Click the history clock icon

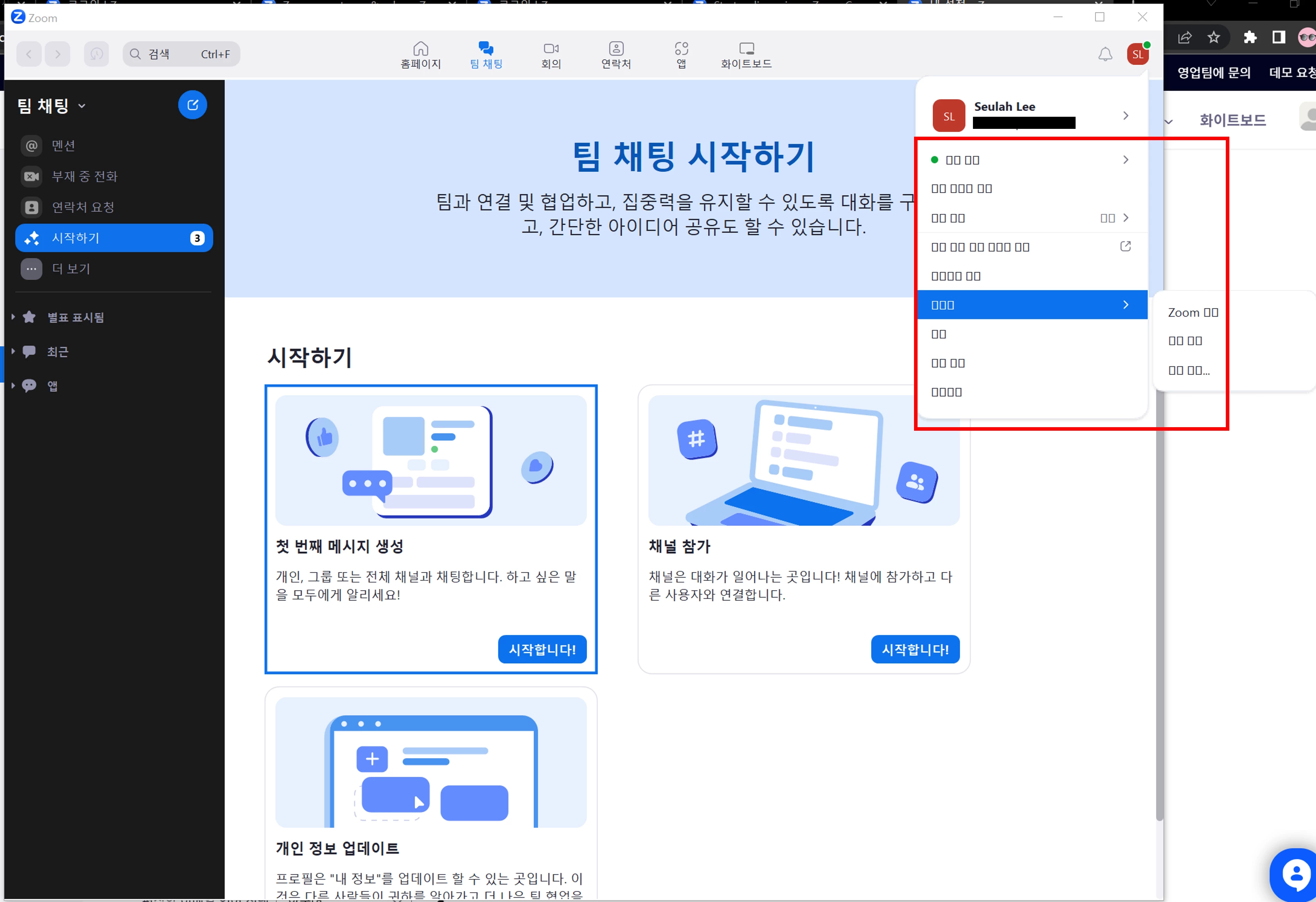(x=96, y=54)
